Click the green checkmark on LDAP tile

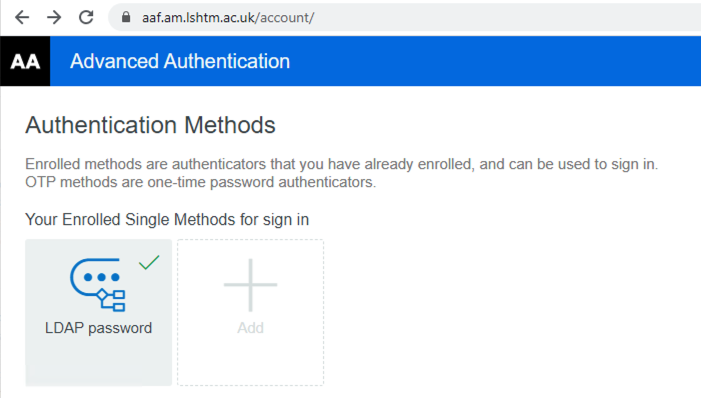pos(149,262)
